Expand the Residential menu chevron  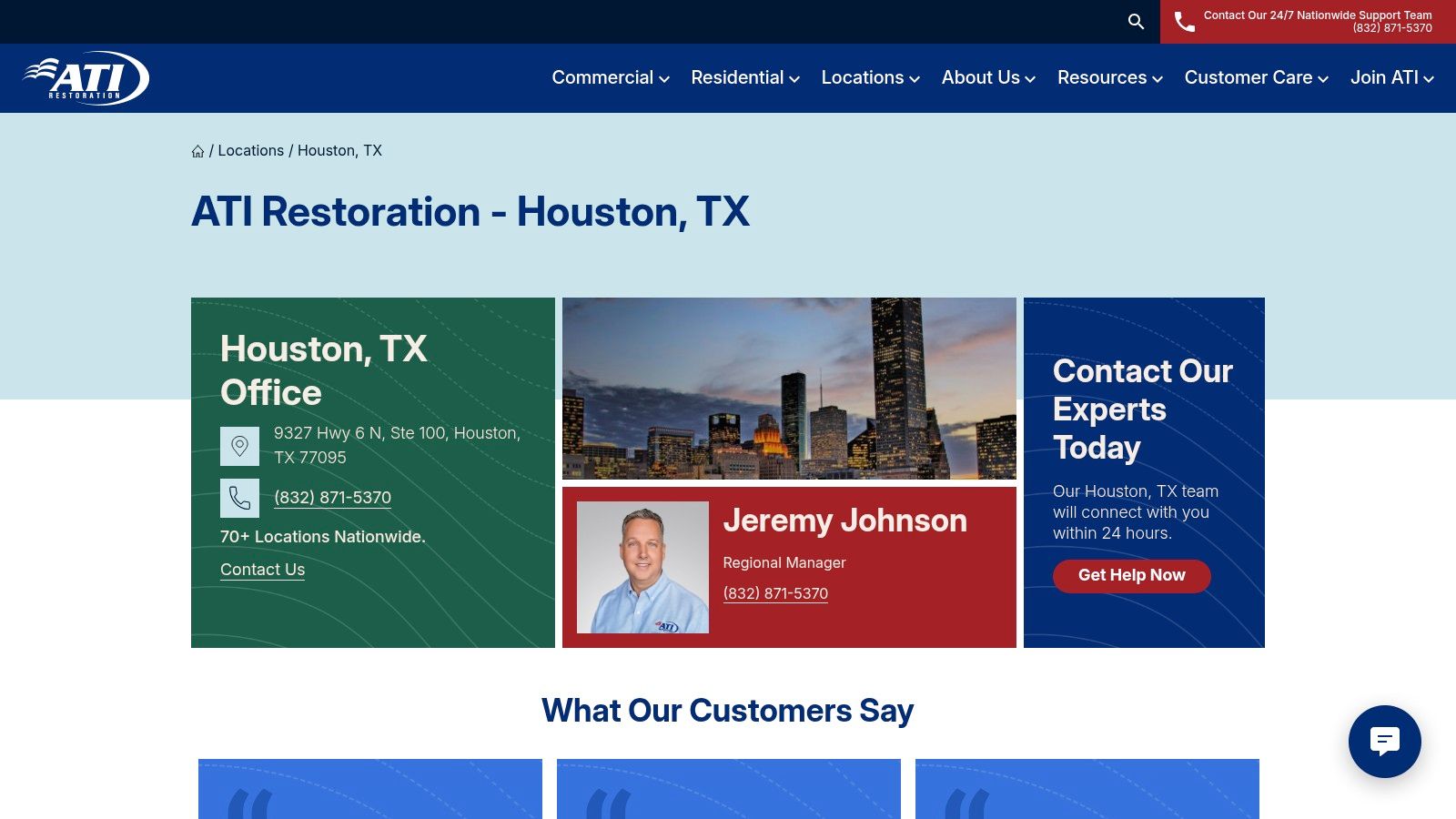click(x=794, y=79)
